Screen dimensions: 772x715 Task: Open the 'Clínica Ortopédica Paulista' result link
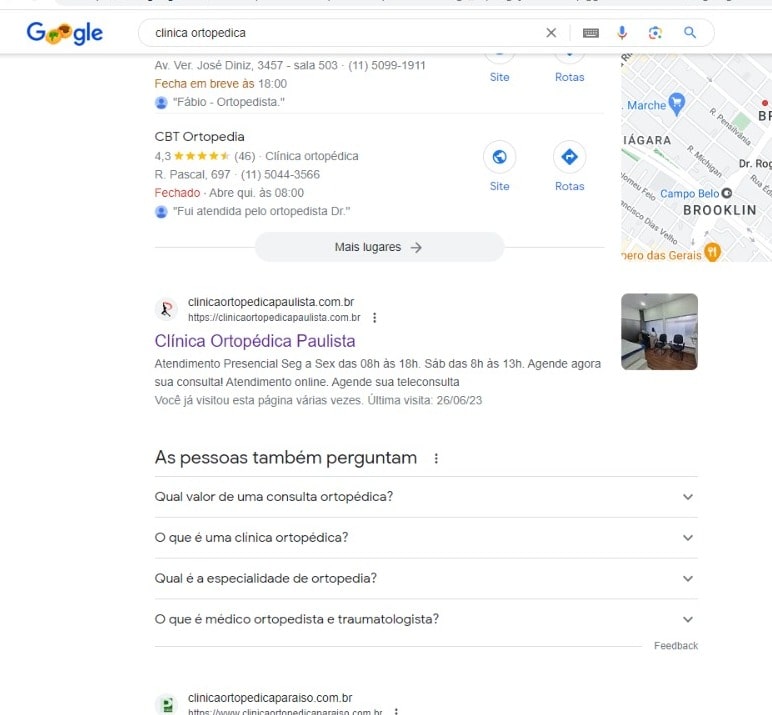pyautogui.click(x=255, y=341)
